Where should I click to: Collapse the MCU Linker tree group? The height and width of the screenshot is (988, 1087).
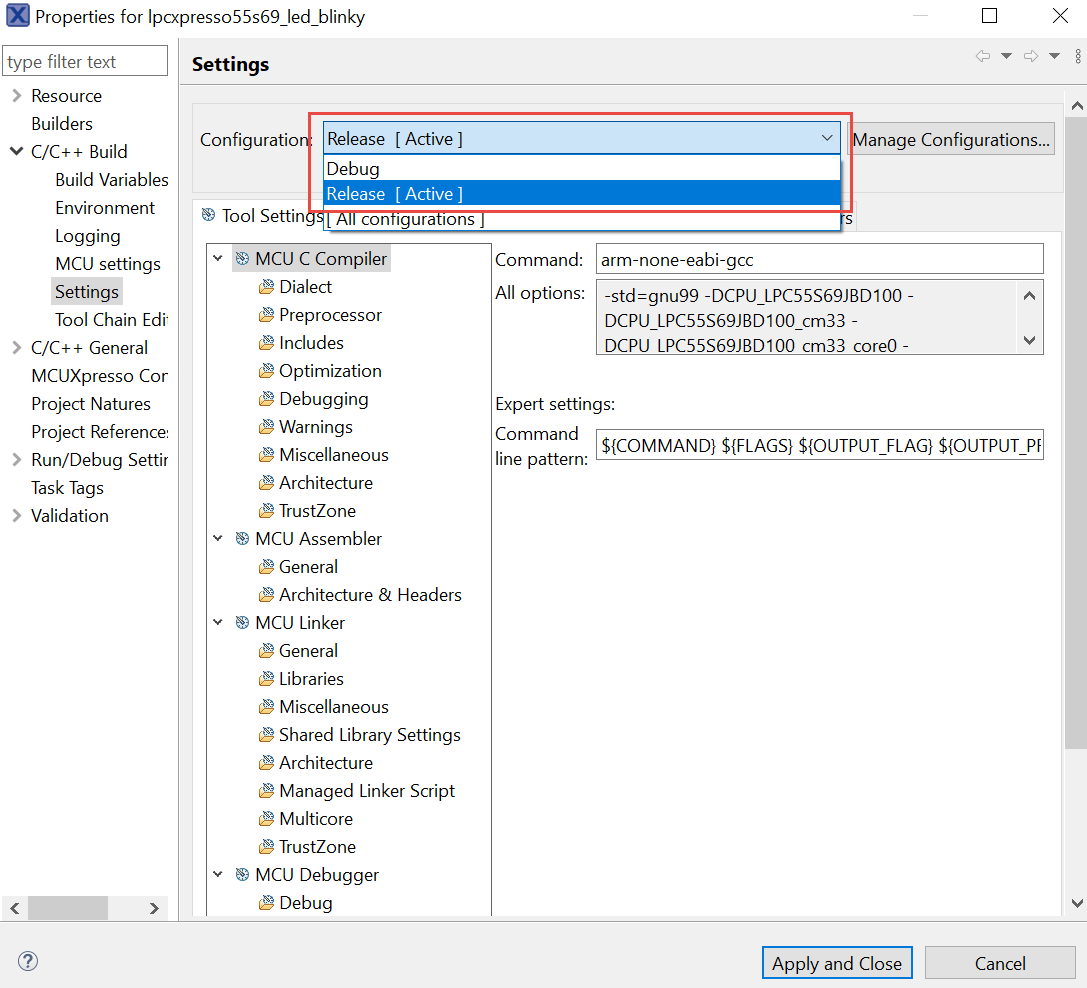click(218, 623)
